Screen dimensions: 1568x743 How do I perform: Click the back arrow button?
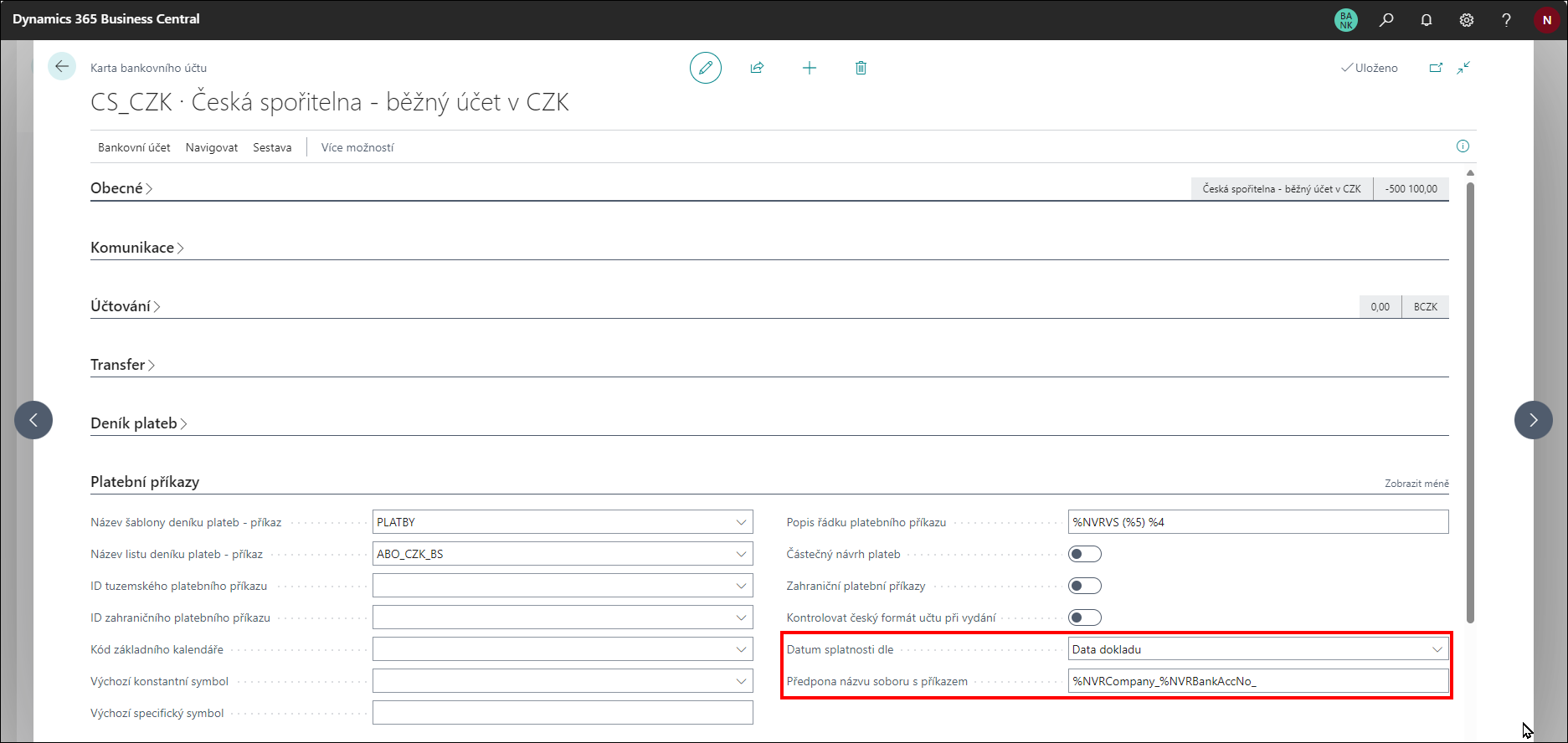[x=62, y=66]
